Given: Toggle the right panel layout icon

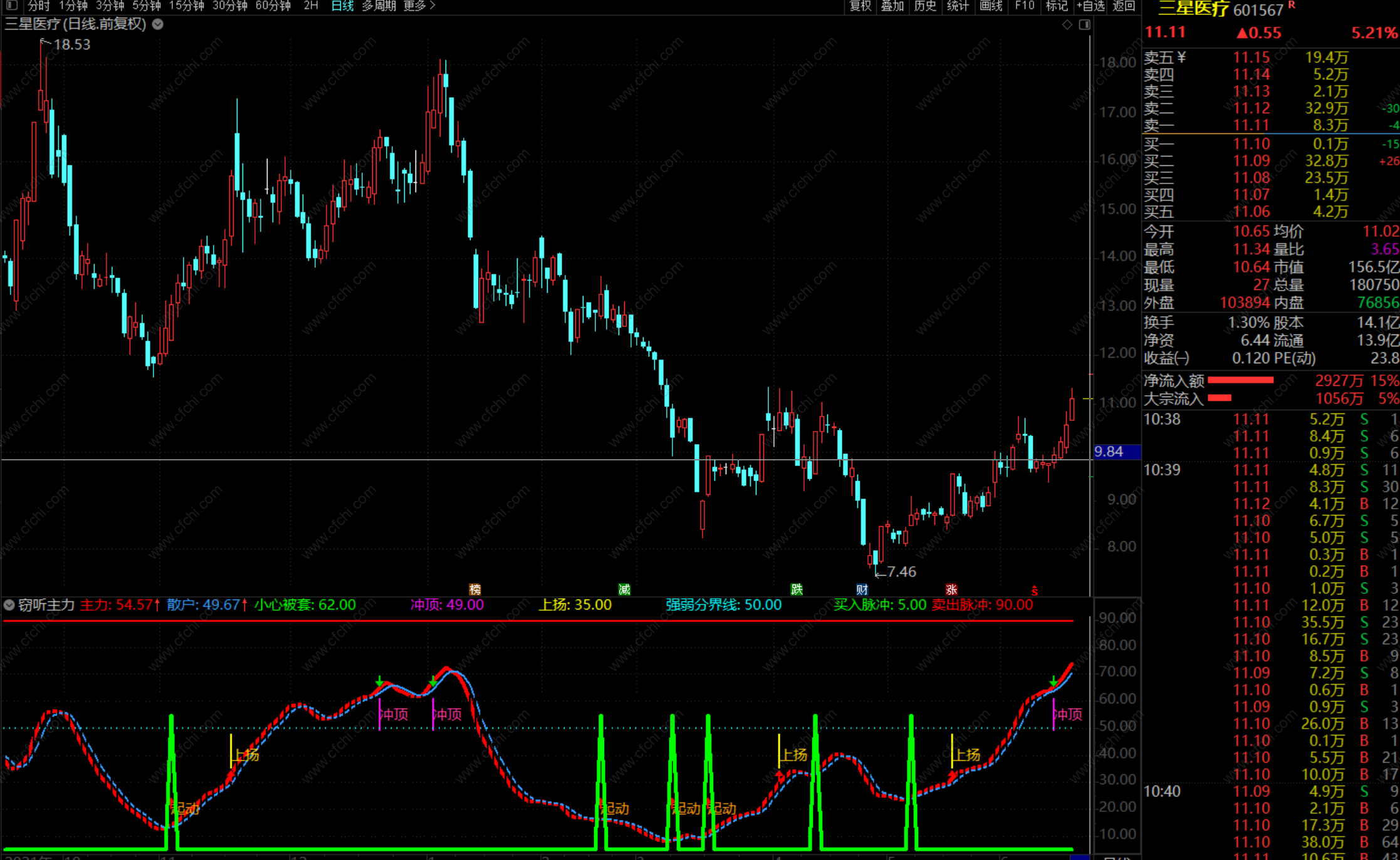Looking at the screenshot, I should coord(1085,24).
